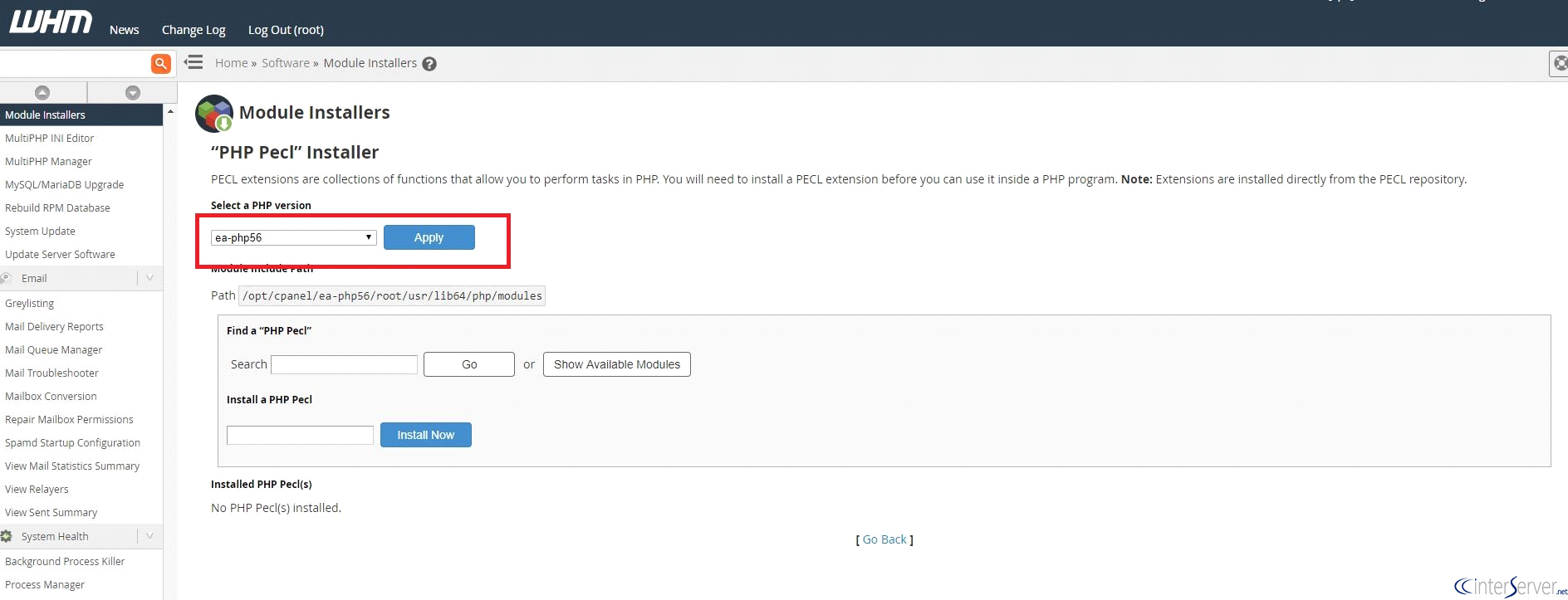Open Mail Queue Manager in sidebar
The image size is (1568, 600).
click(x=53, y=350)
